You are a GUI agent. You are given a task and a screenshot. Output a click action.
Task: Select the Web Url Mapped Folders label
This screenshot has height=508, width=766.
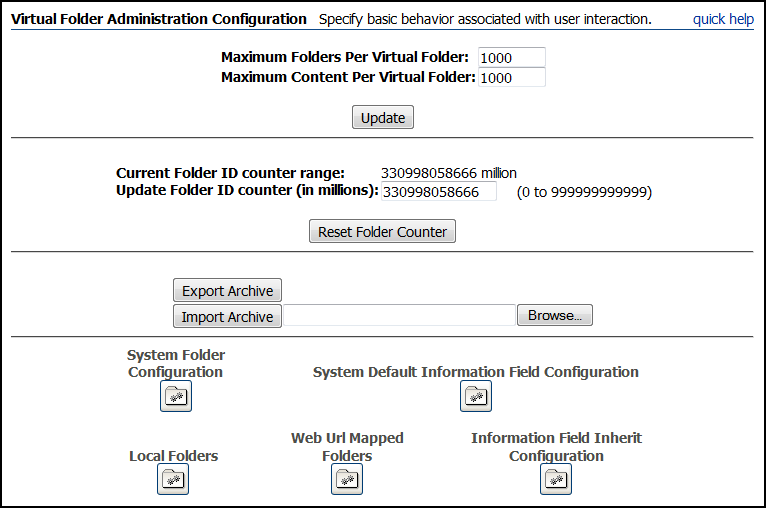click(347, 446)
